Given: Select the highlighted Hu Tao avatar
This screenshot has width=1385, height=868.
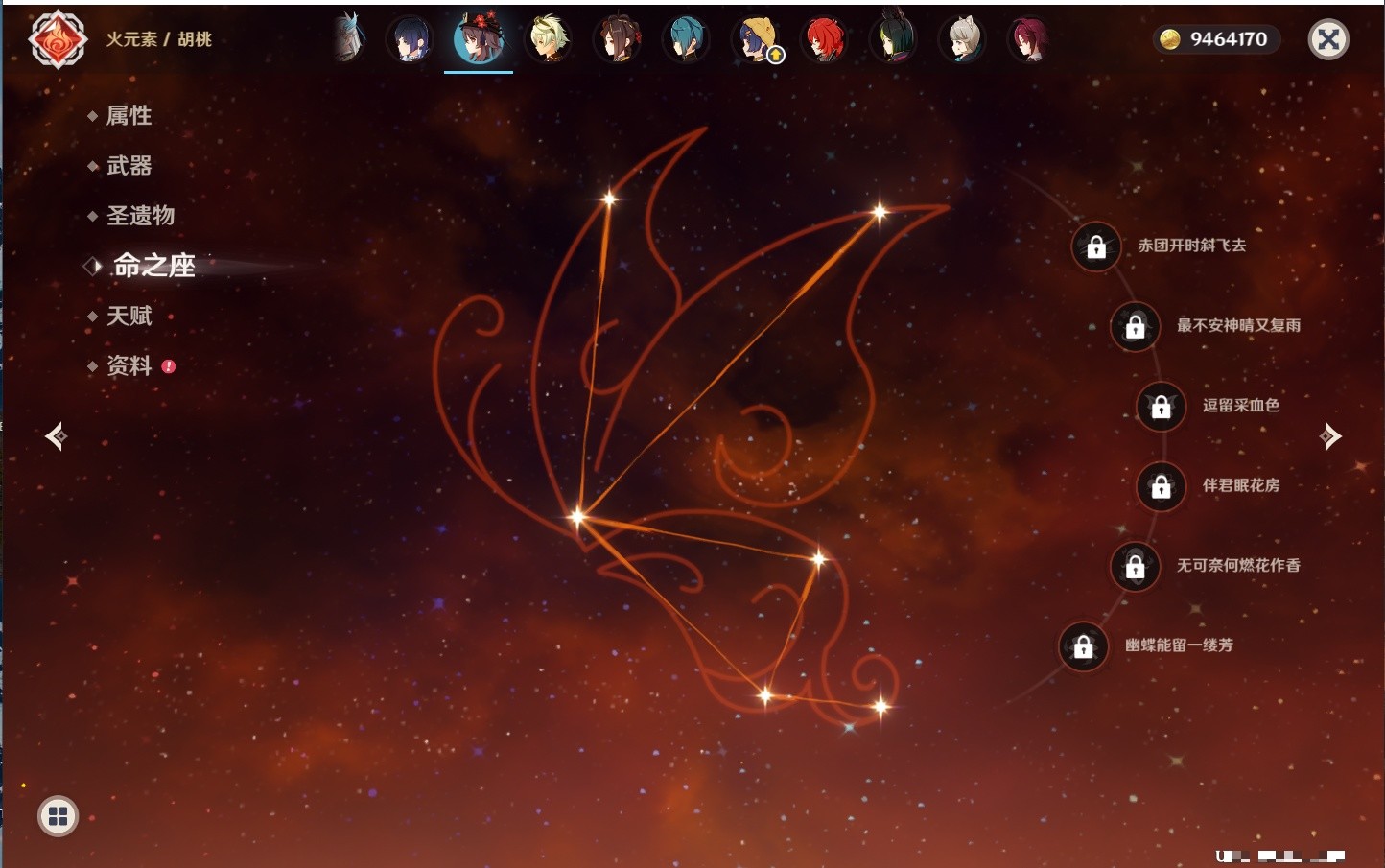Looking at the screenshot, I should coord(479,39).
